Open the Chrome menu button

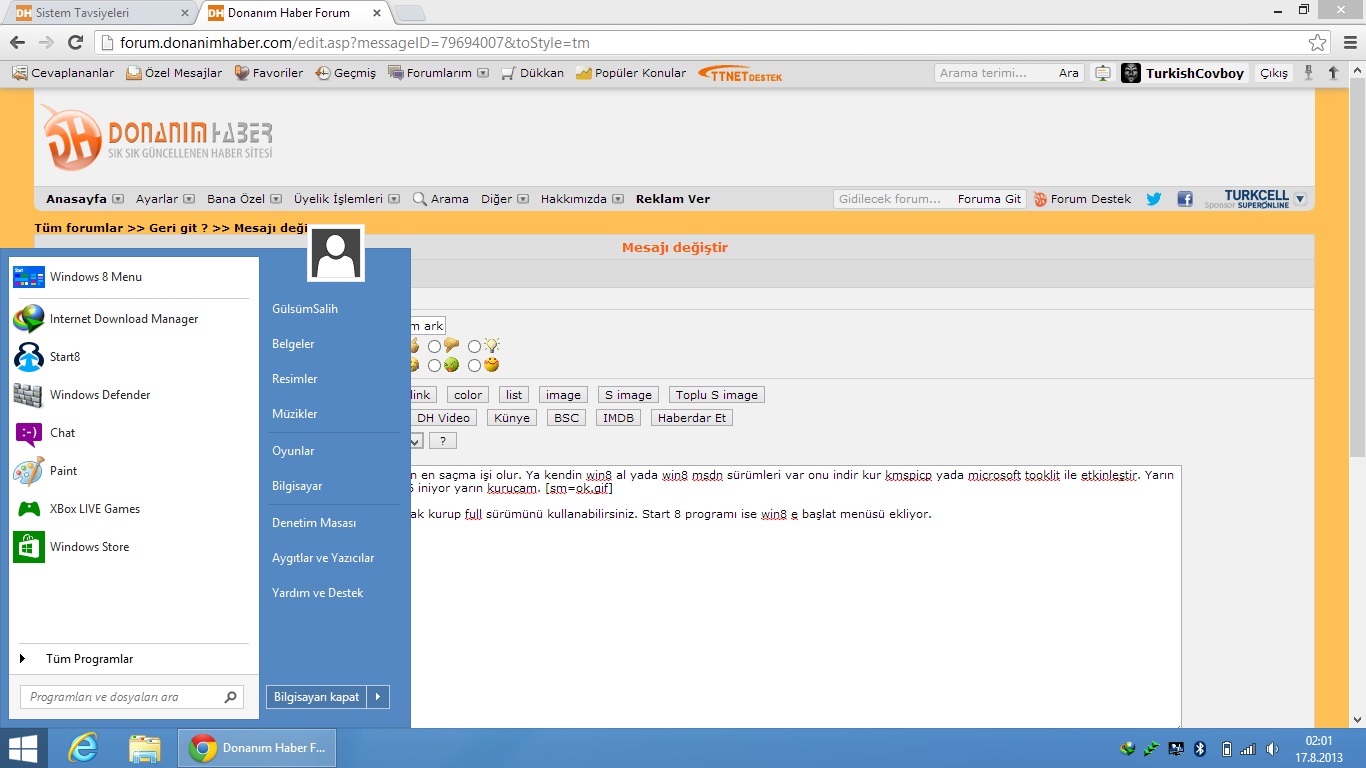[1348, 43]
